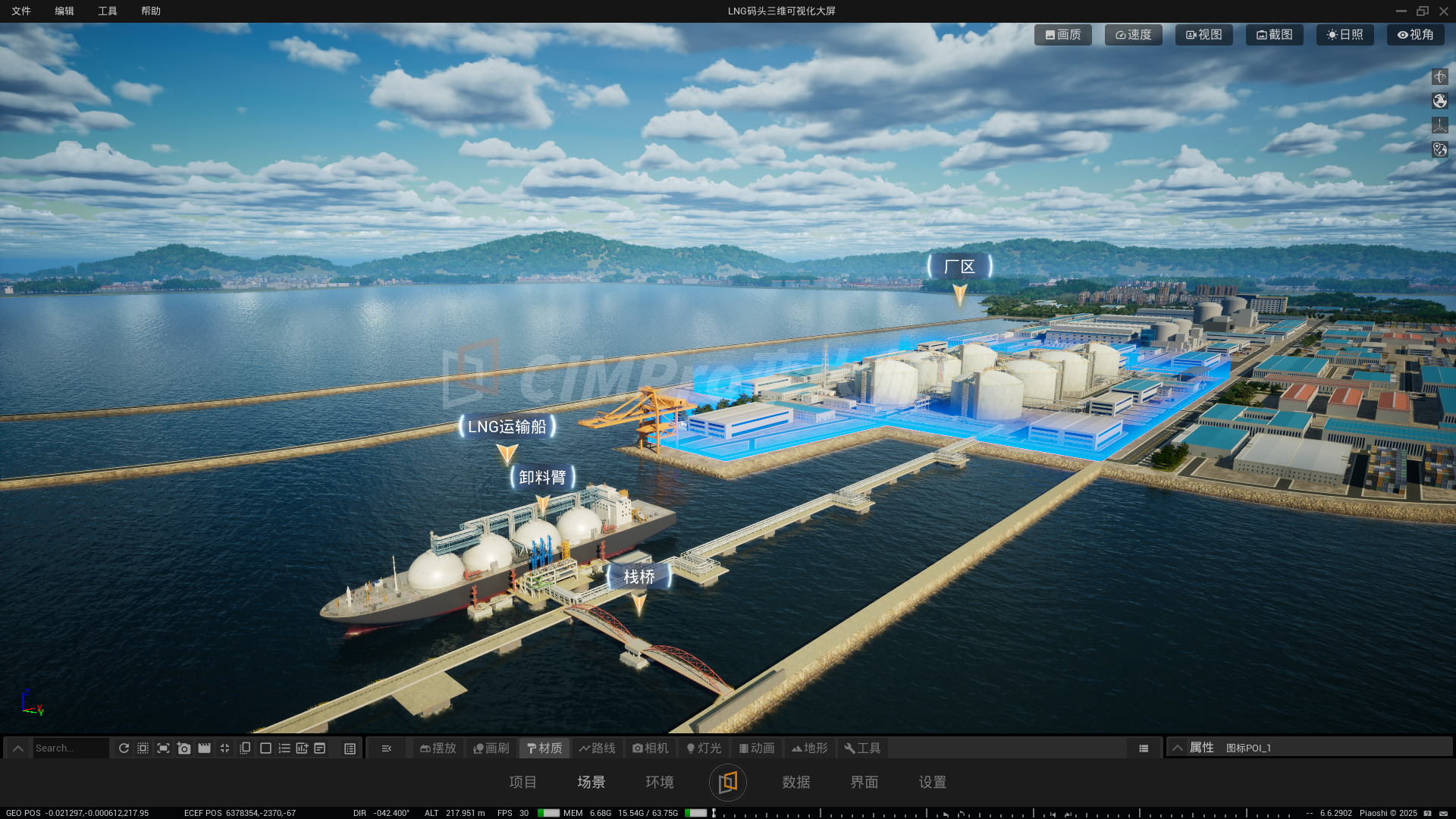Toggle the 视角 view angle eye button

click(1415, 35)
